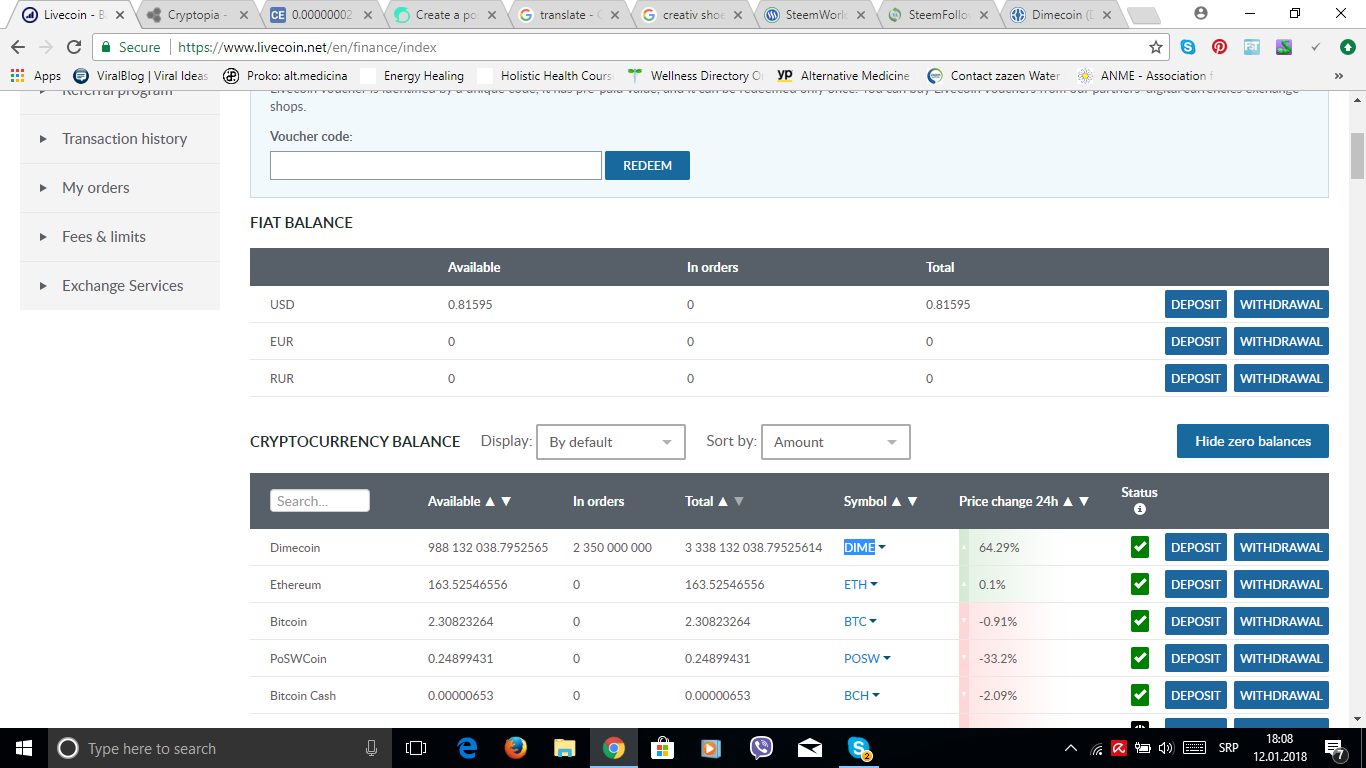The height and width of the screenshot is (768, 1366).
Task: Open Skype from the taskbar
Action: [859, 748]
